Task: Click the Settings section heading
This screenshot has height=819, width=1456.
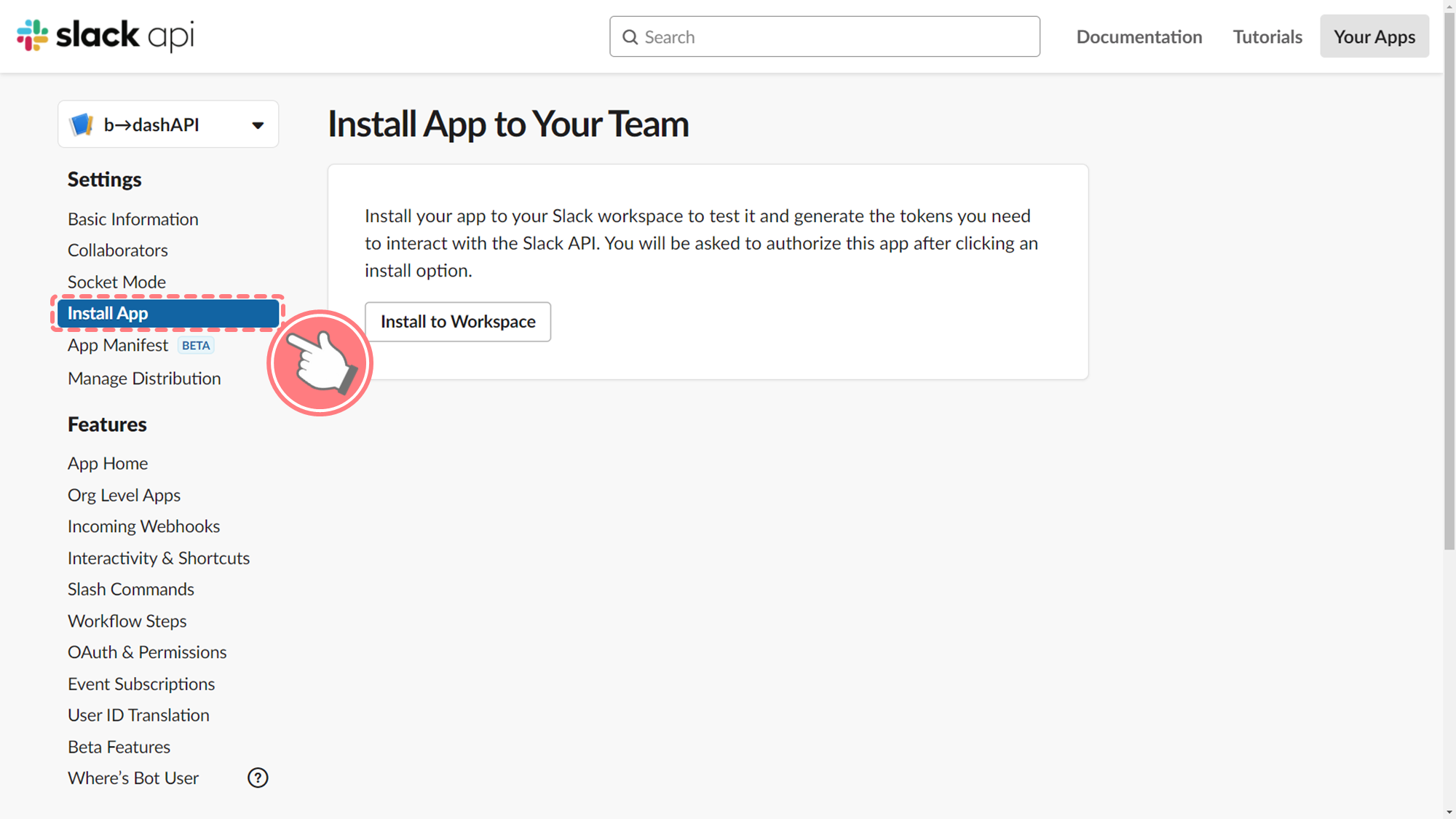Action: pyautogui.click(x=105, y=180)
